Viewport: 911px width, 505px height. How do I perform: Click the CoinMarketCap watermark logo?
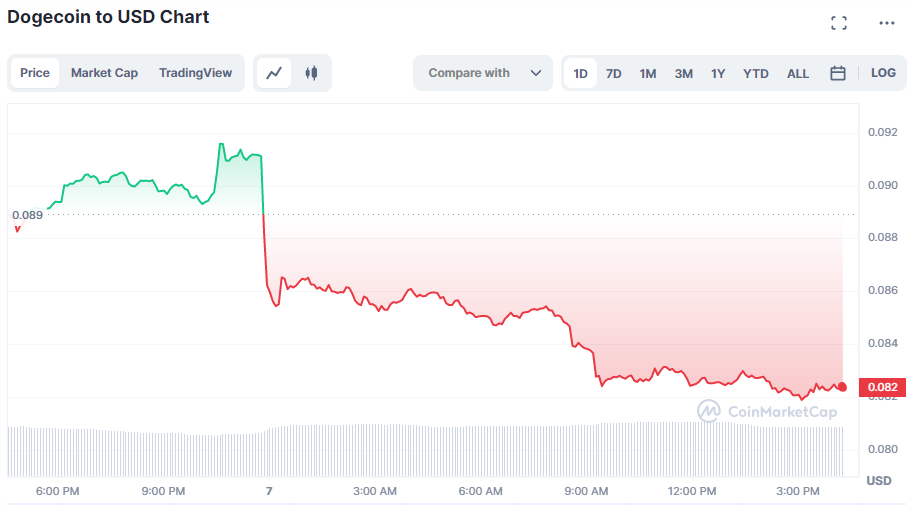pos(767,411)
